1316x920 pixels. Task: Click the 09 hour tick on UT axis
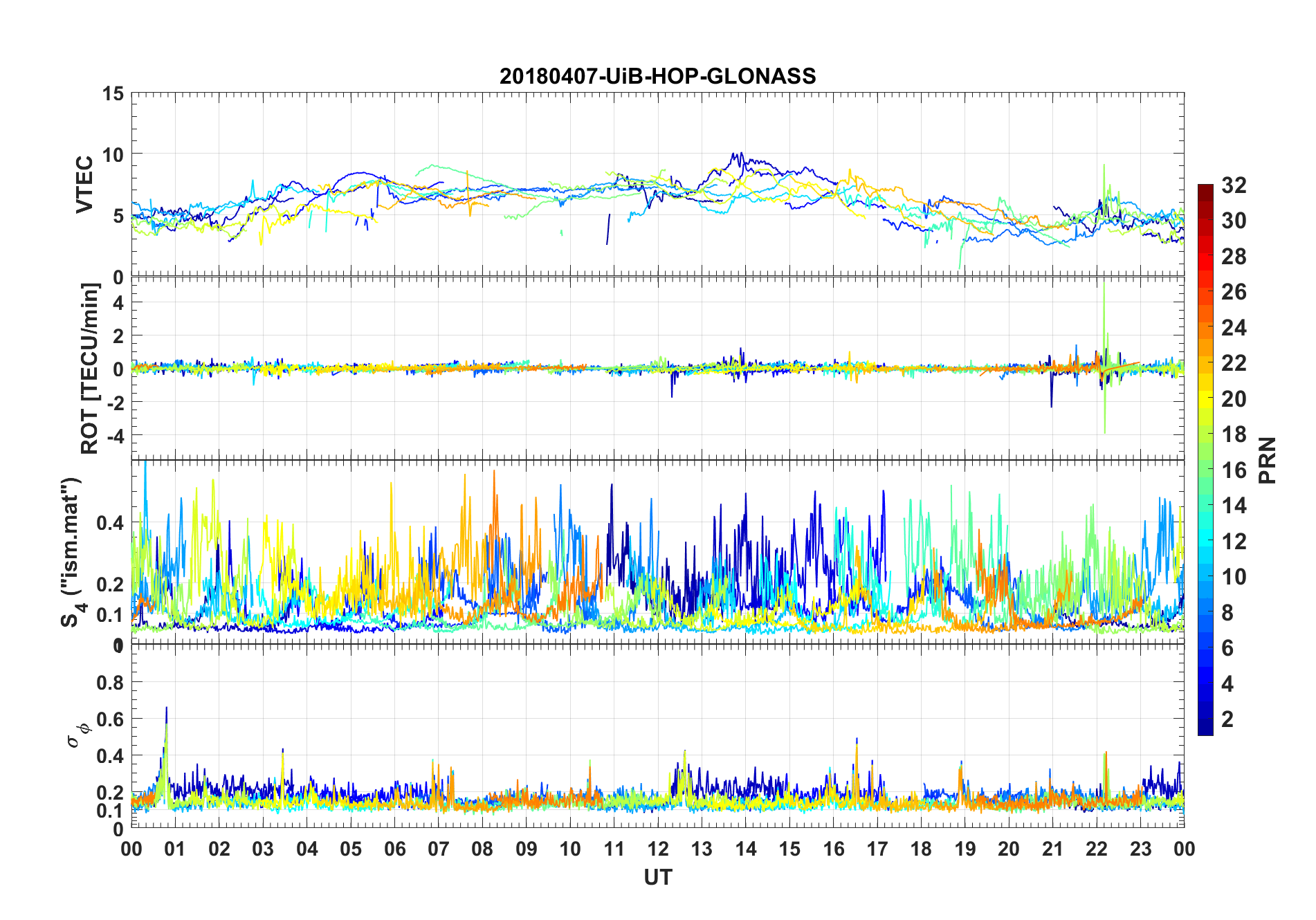point(527,849)
